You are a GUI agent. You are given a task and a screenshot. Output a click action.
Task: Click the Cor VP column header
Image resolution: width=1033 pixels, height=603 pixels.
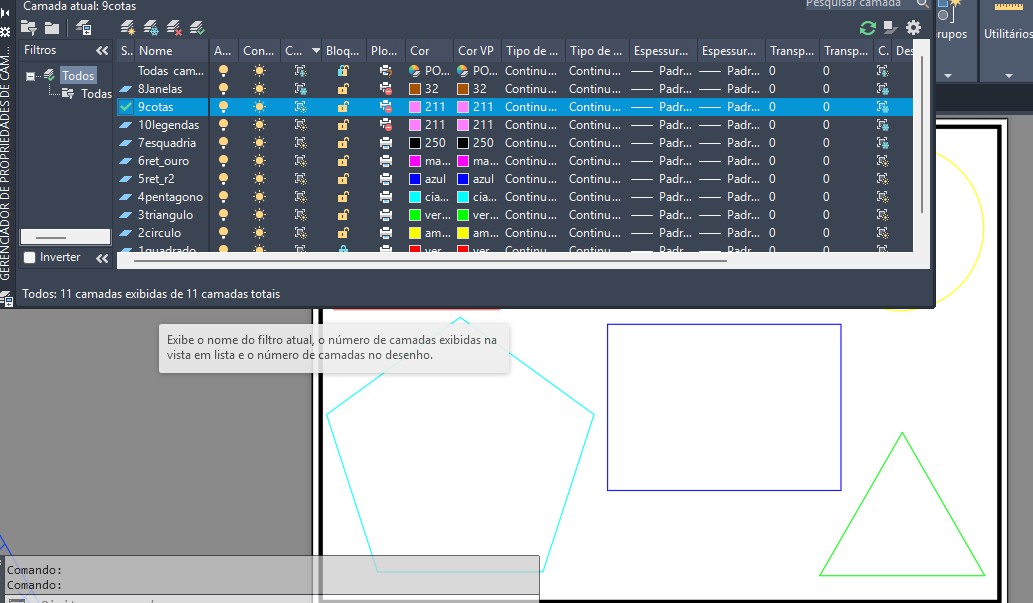pos(476,51)
